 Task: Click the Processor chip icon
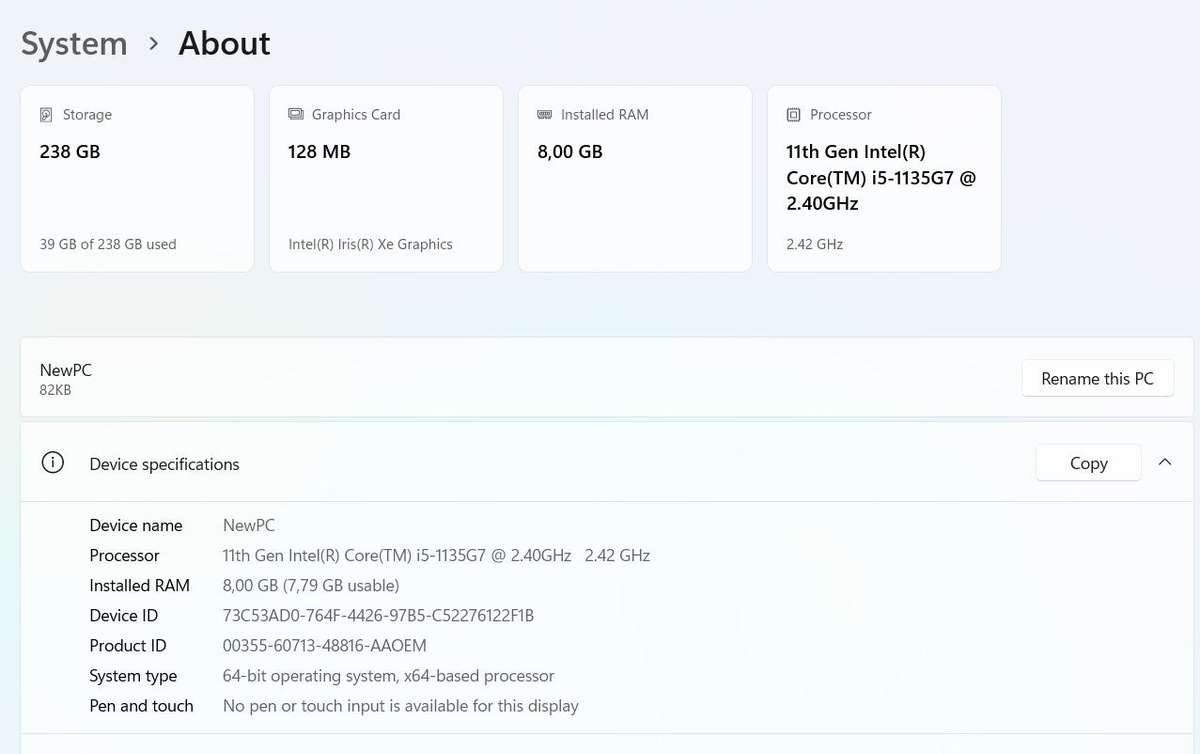coord(793,115)
